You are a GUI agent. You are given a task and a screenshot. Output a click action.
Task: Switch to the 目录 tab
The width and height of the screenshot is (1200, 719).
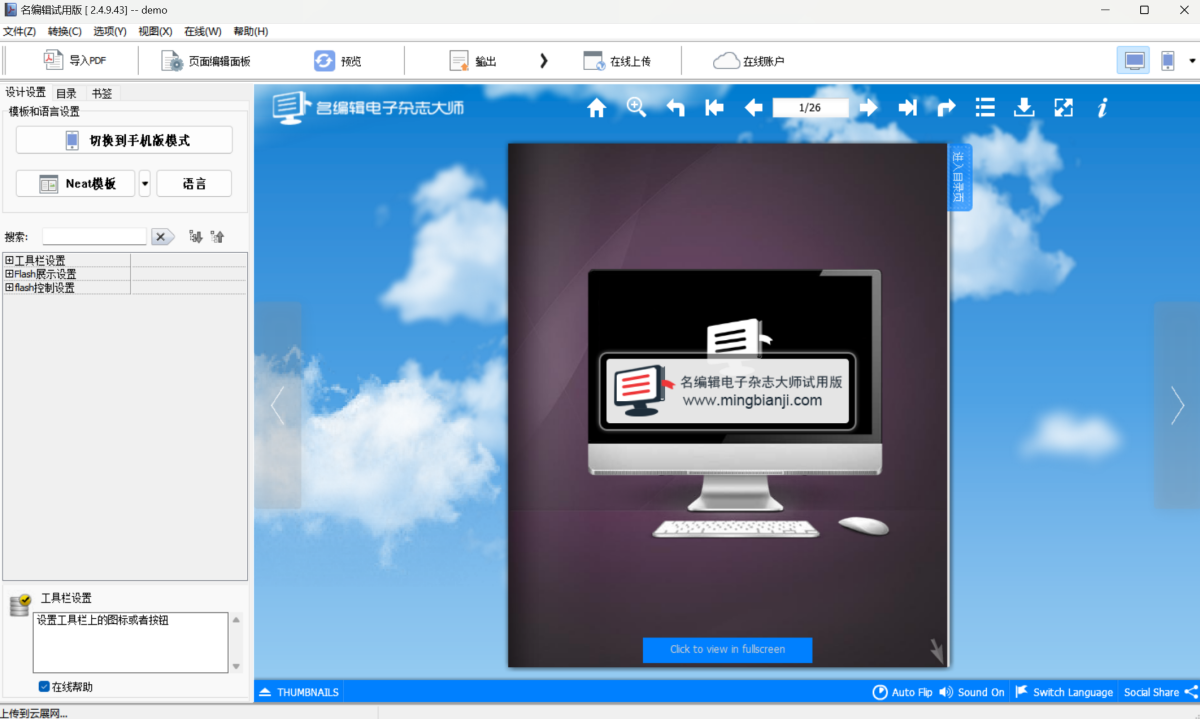66,93
